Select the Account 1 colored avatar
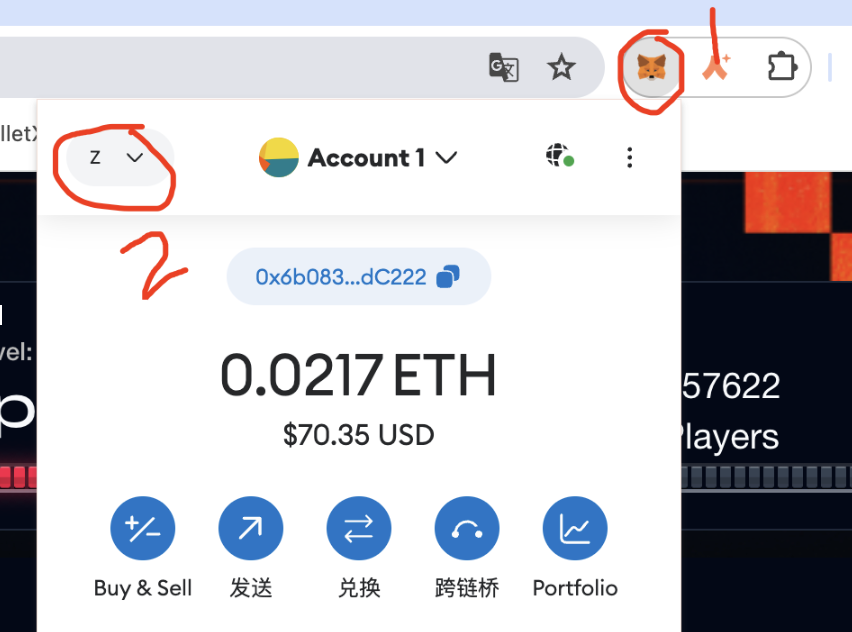Screen dimensions: 852x632 coord(279,158)
